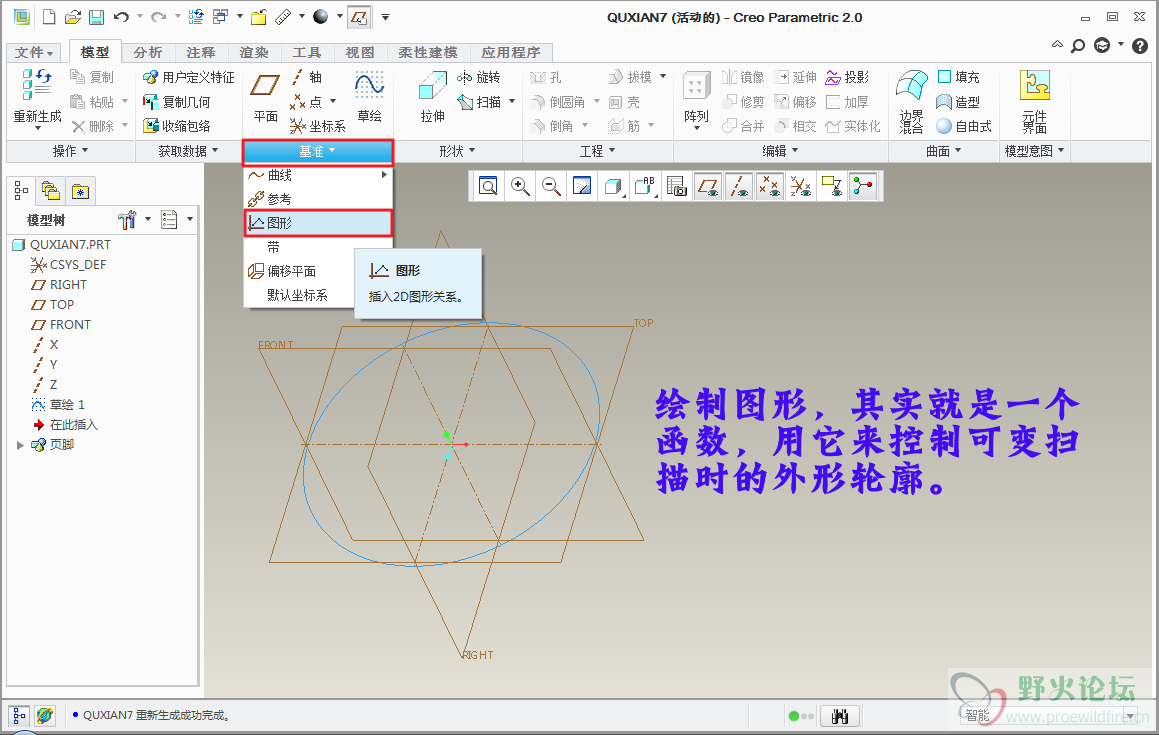Click the 重新生成 regenerate icon
This screenshot has height=735, width=1159.
coord(37,84)
